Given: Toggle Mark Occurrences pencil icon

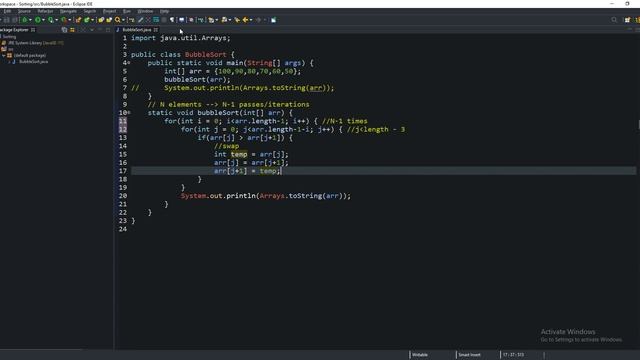Looking at the screenshot, I should pyautogui.click(x=141, y=20).
